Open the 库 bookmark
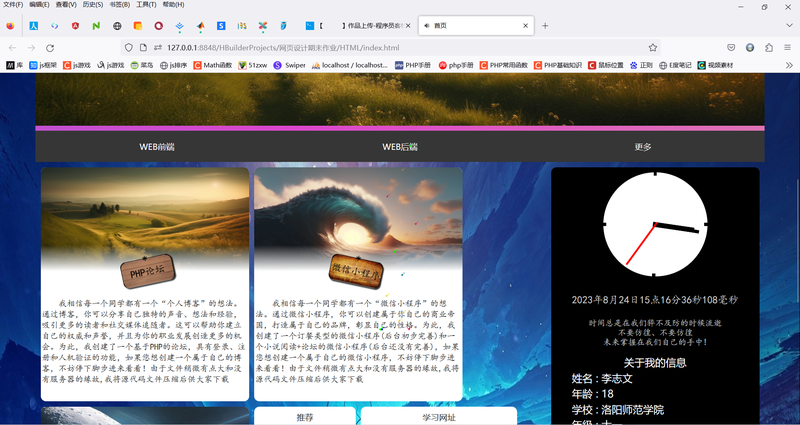This screenshot has width=800, height=425. pos(14,65)
